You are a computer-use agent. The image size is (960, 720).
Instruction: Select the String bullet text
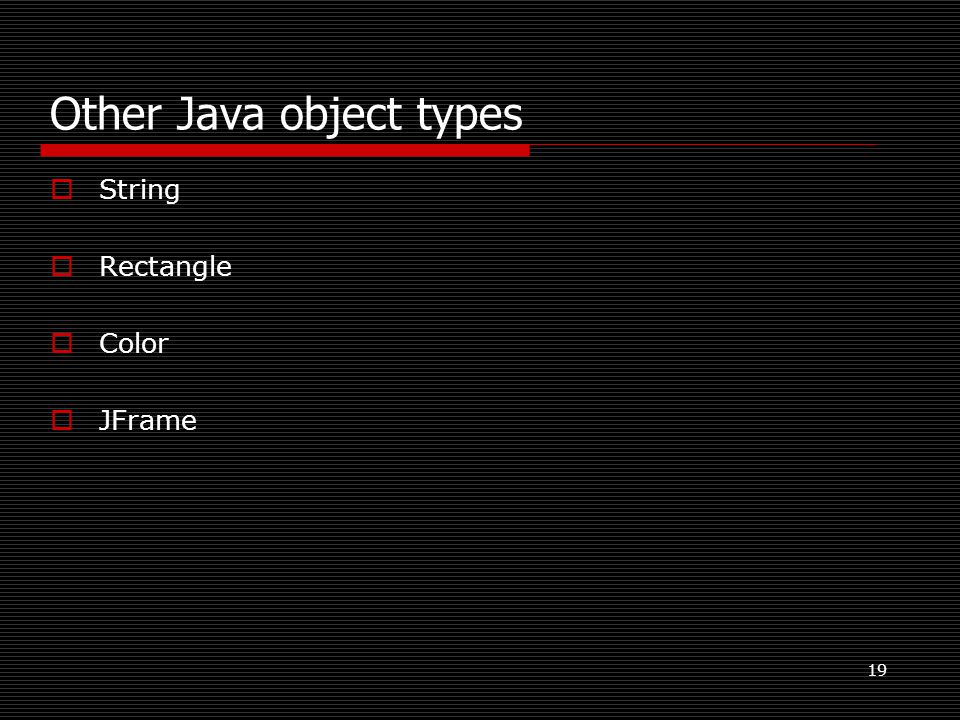pyautogui.click(x=139, y=190)
